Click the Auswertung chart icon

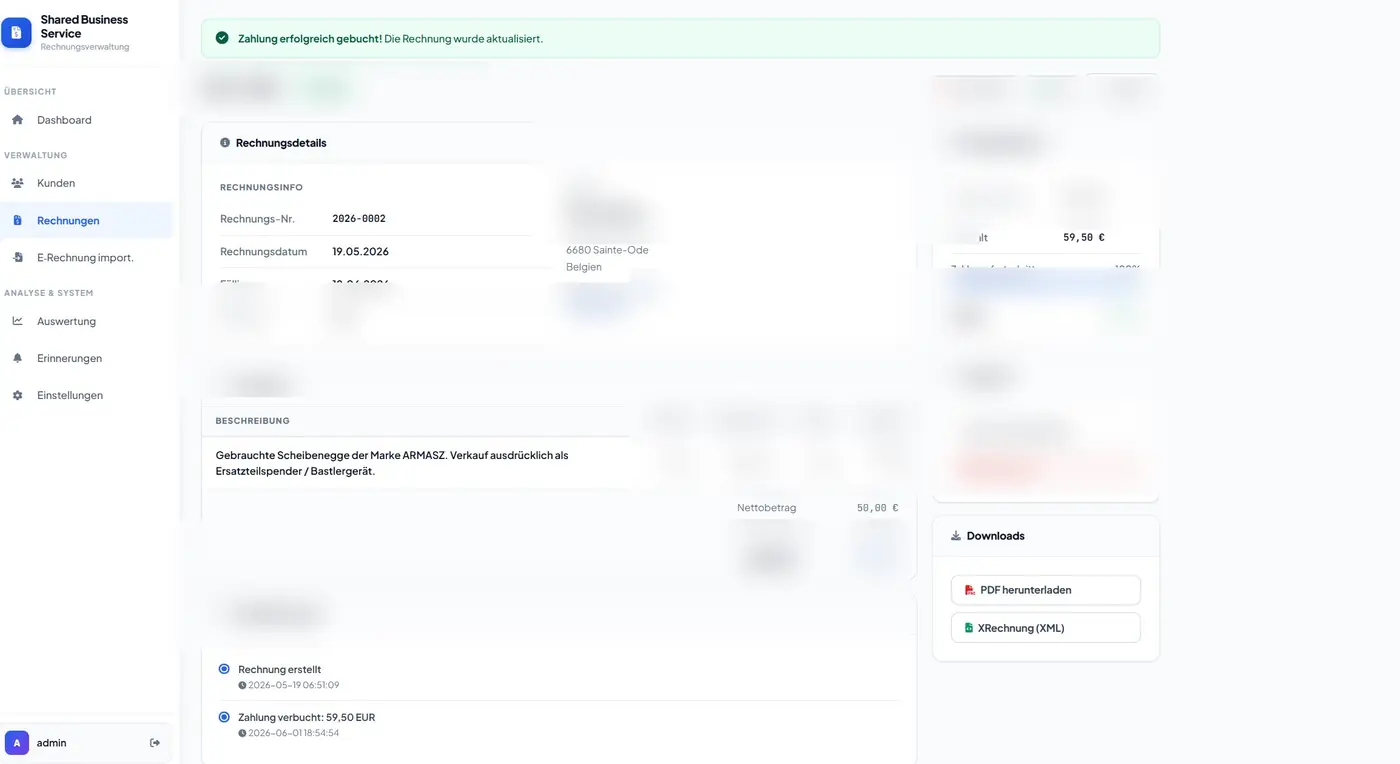click(x=17, y=321)
